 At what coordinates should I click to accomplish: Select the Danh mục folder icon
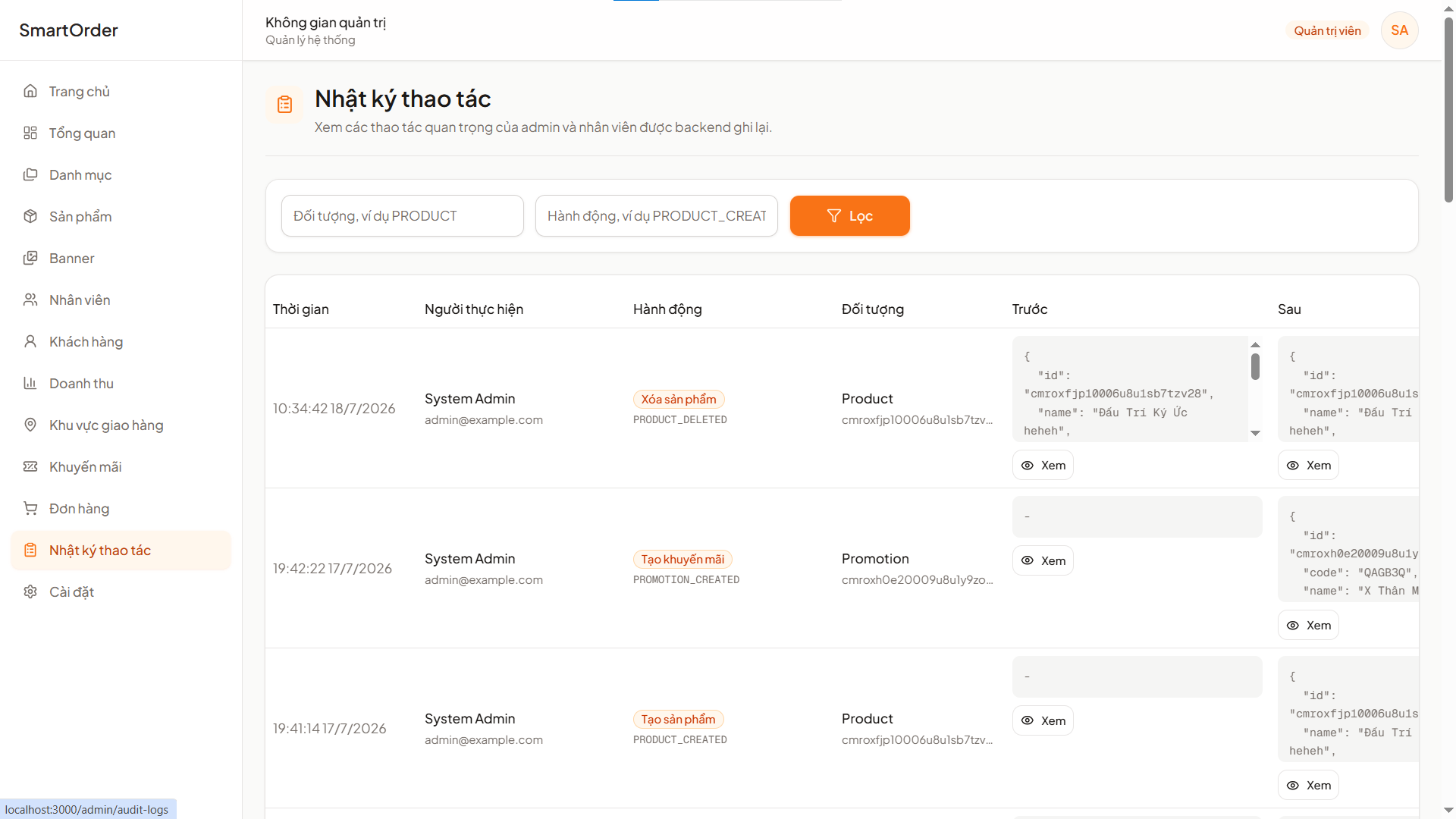click(30, 174)
